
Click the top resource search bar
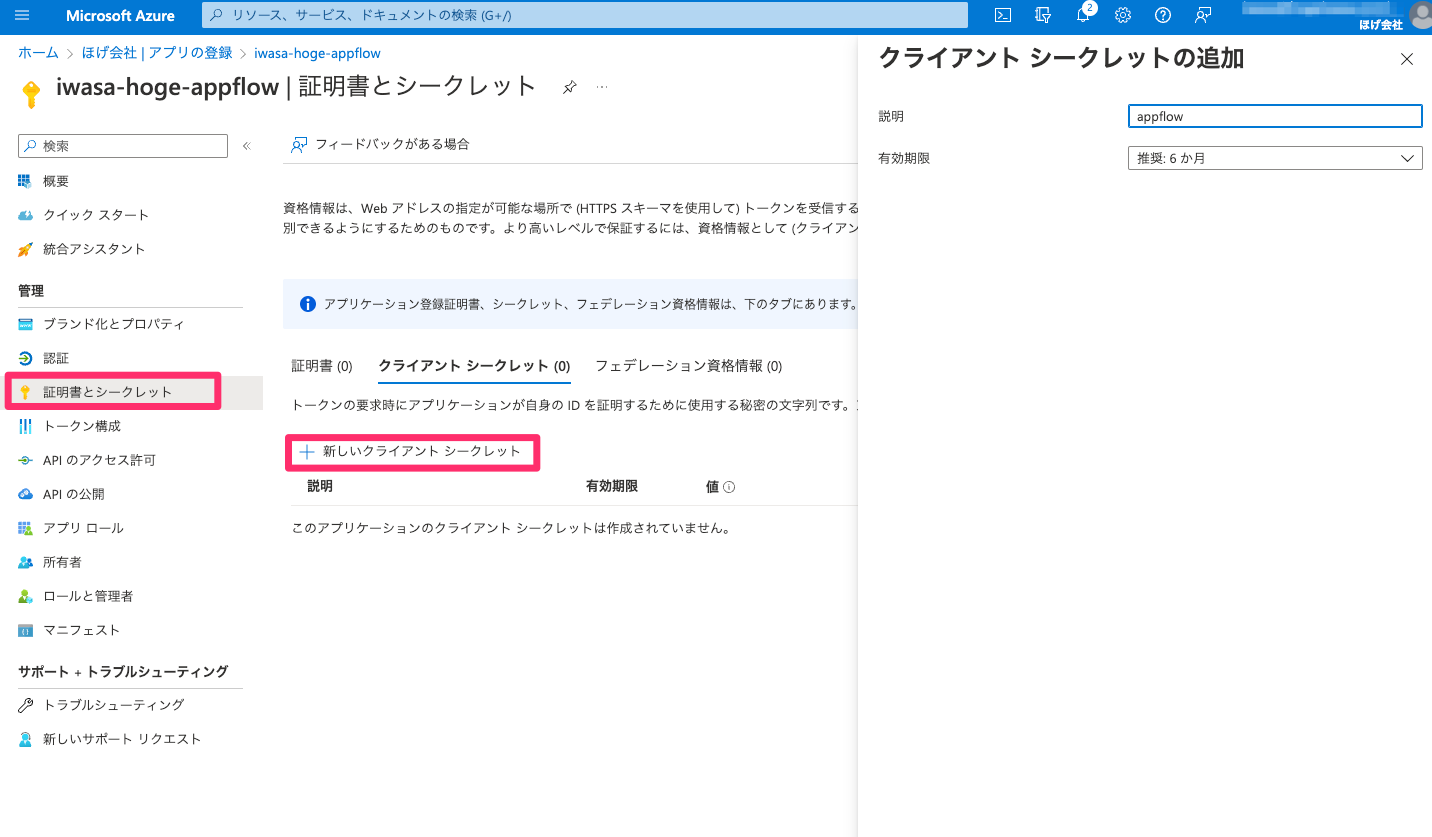[x=585, y=15]
